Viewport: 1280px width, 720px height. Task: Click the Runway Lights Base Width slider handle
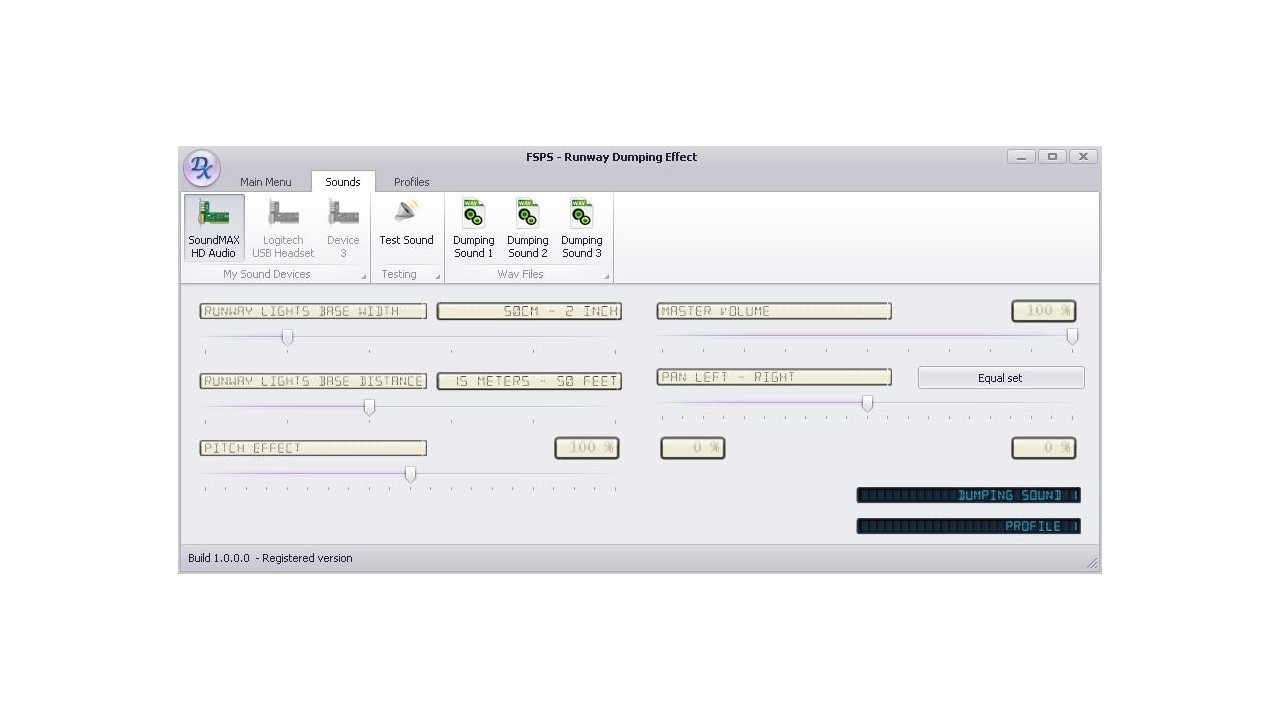[287, 338]
